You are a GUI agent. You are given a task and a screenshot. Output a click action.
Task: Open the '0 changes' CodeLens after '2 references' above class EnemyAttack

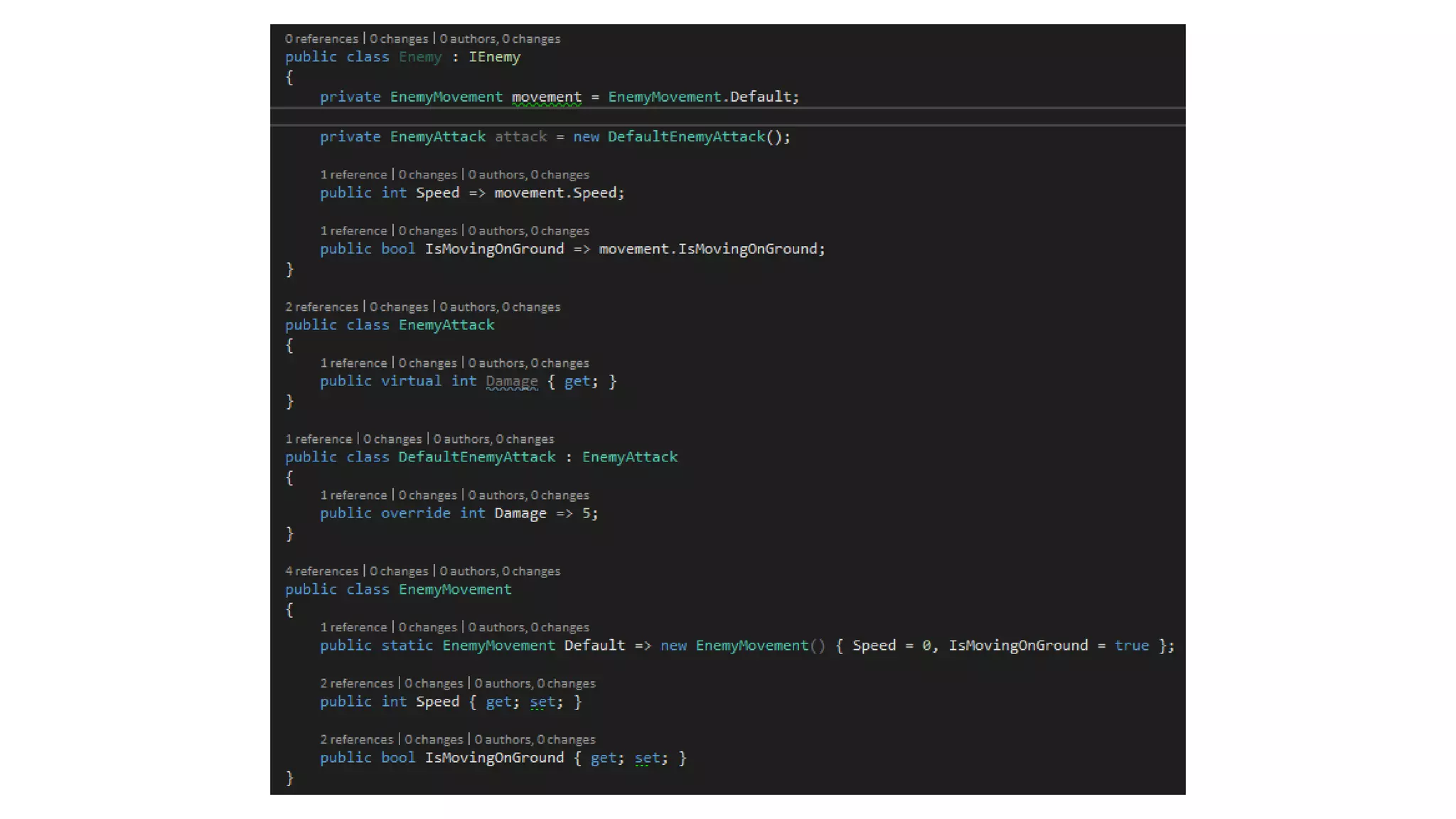coord(399,307)
